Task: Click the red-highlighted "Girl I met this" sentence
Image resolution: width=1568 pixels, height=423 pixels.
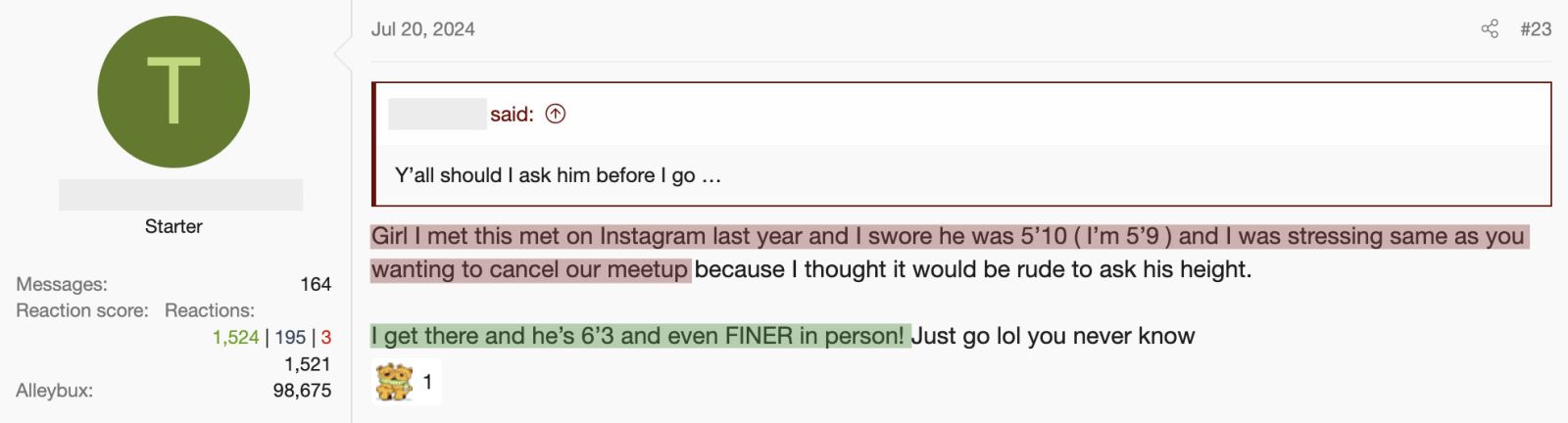Action: [949, 253]
